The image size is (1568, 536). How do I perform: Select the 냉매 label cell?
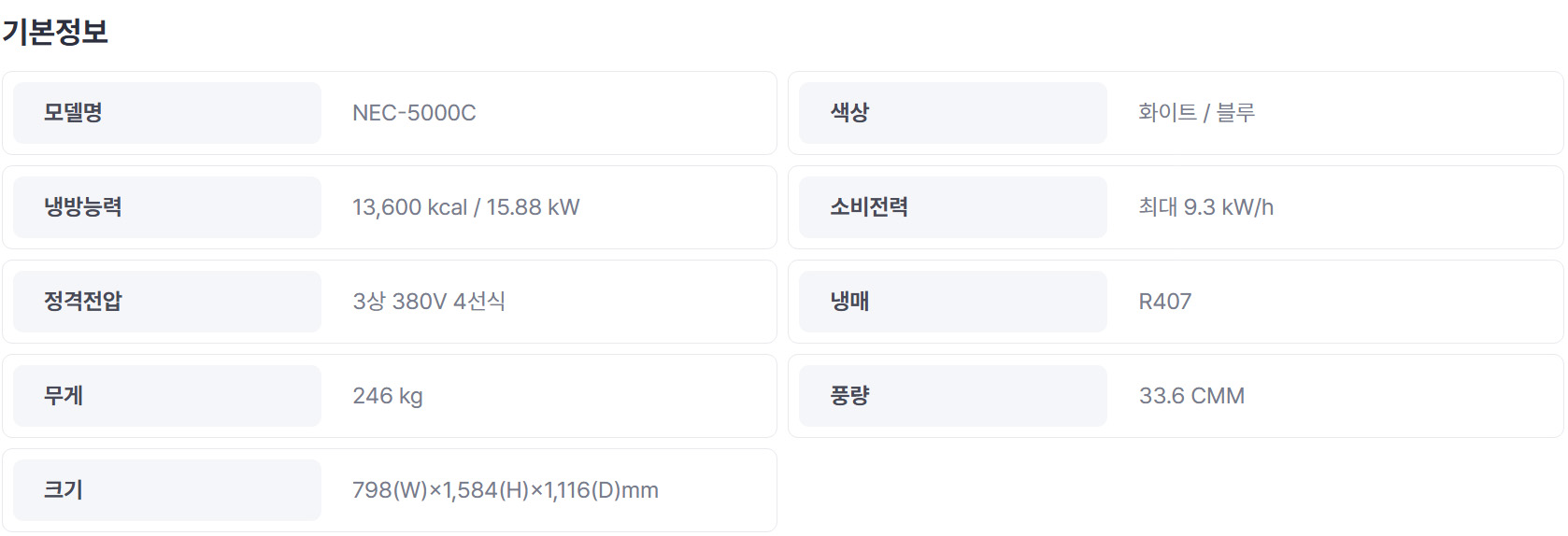953,302
